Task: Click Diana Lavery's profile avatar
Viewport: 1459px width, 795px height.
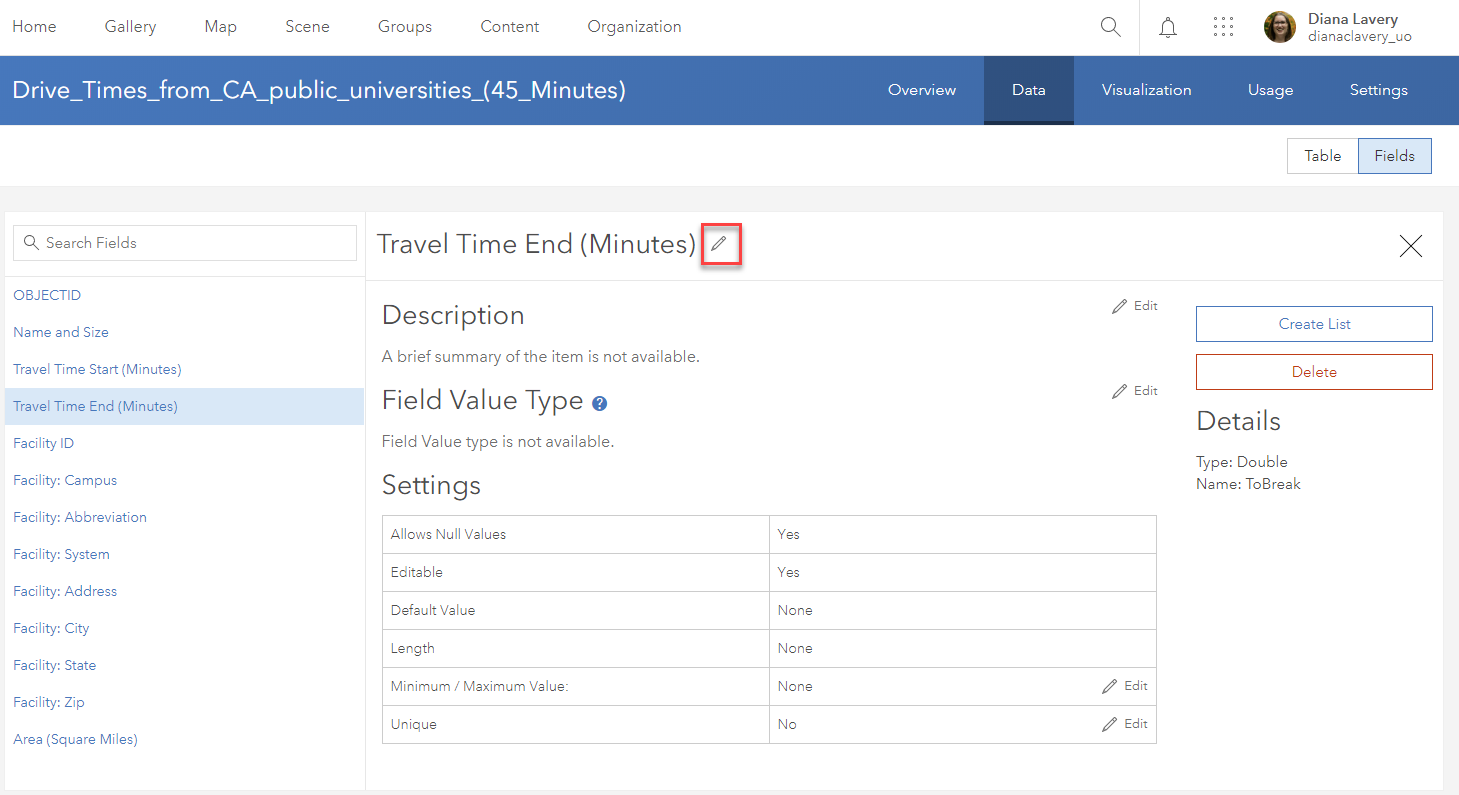Action: click(1279, 27)
